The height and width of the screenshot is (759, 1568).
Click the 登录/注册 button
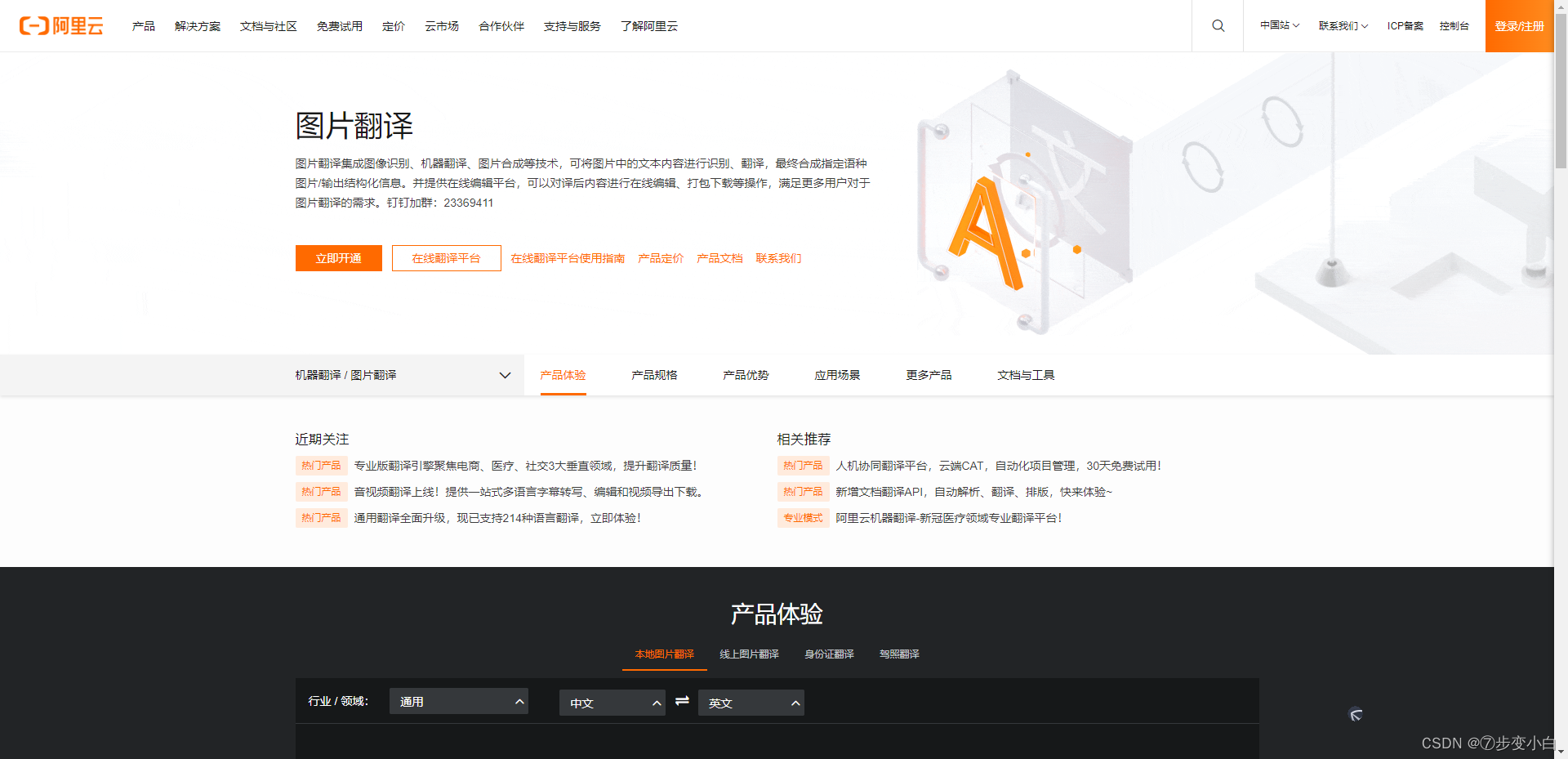1519,26
